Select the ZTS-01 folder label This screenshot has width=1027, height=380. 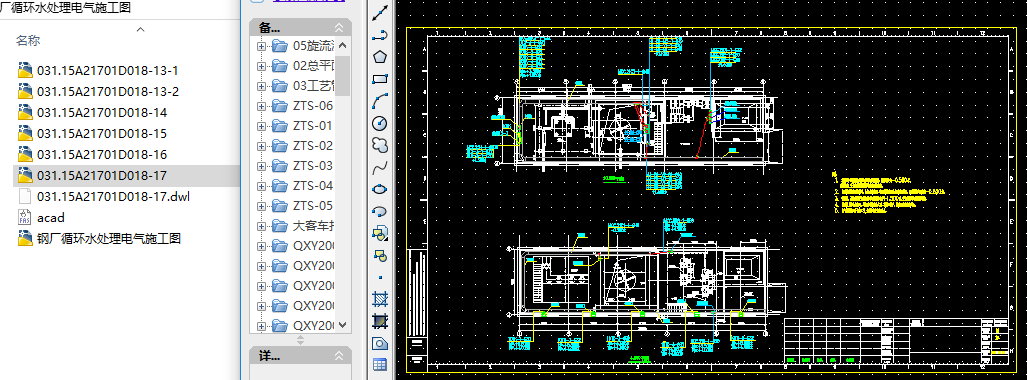(313, 126)
